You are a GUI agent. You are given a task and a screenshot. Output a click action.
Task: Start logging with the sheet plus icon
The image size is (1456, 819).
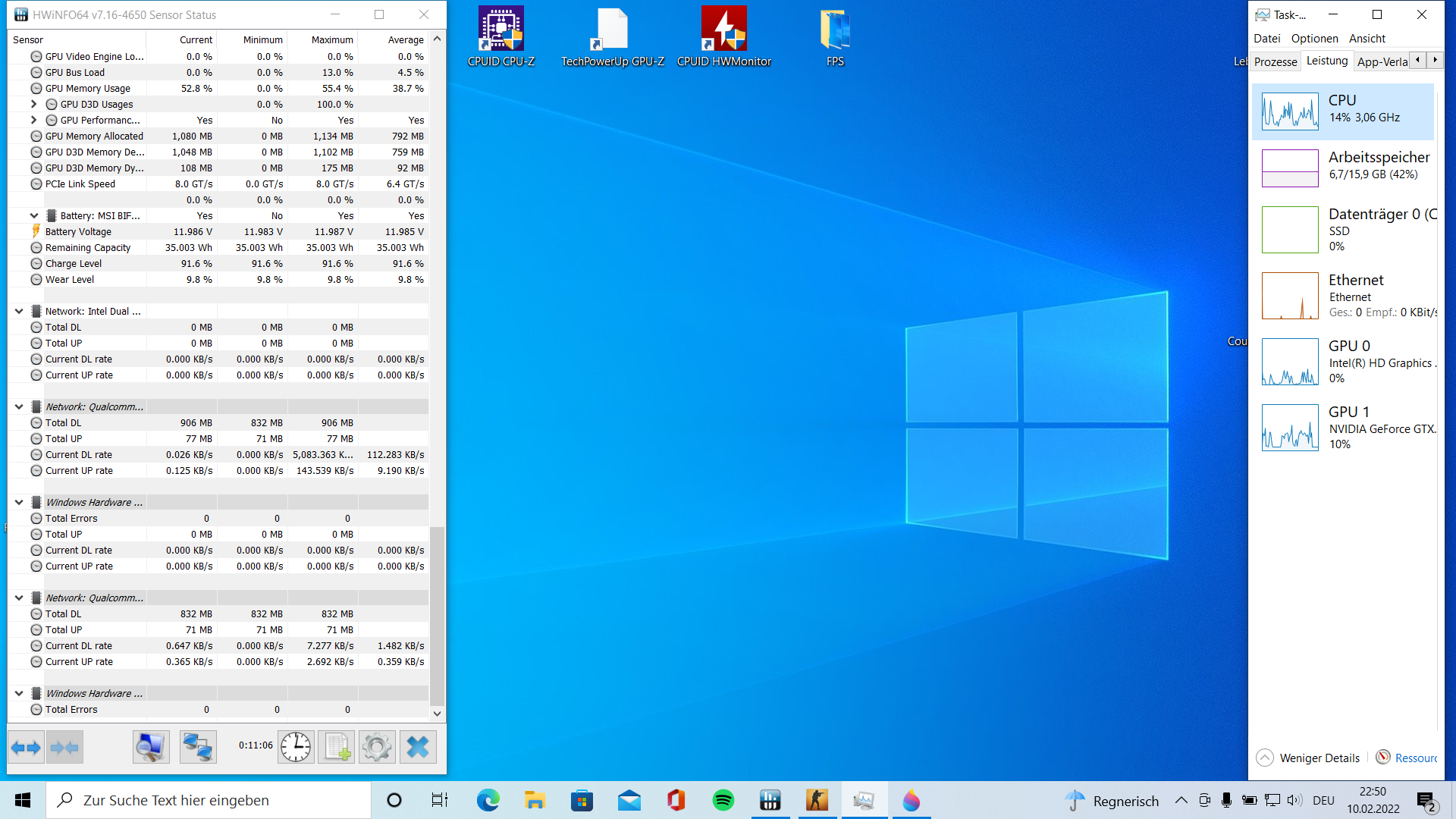[x=337, y=748]
